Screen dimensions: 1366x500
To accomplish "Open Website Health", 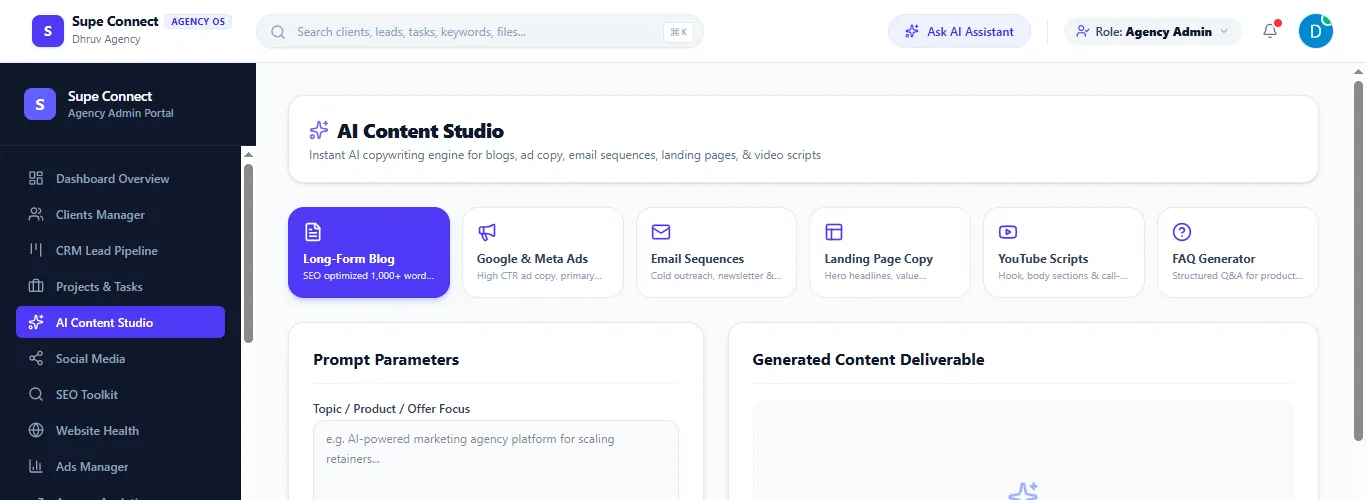I will point(120,431).
